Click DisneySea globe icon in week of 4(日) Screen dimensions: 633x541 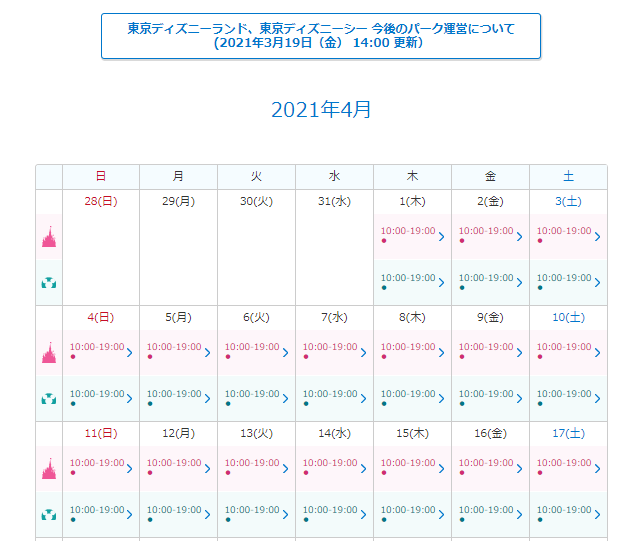[49, 398]
